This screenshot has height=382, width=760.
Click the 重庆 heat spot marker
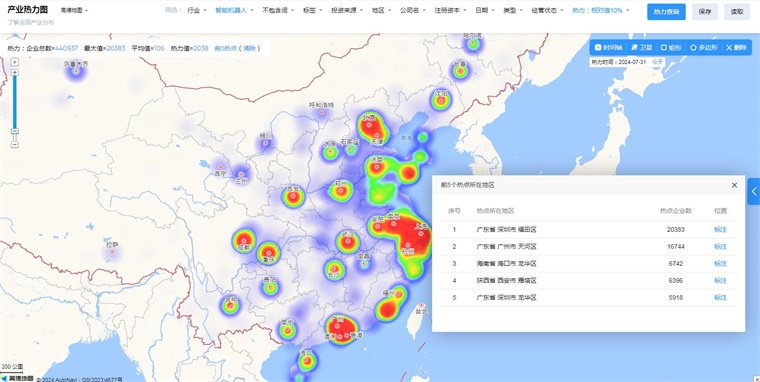(268, 252)
